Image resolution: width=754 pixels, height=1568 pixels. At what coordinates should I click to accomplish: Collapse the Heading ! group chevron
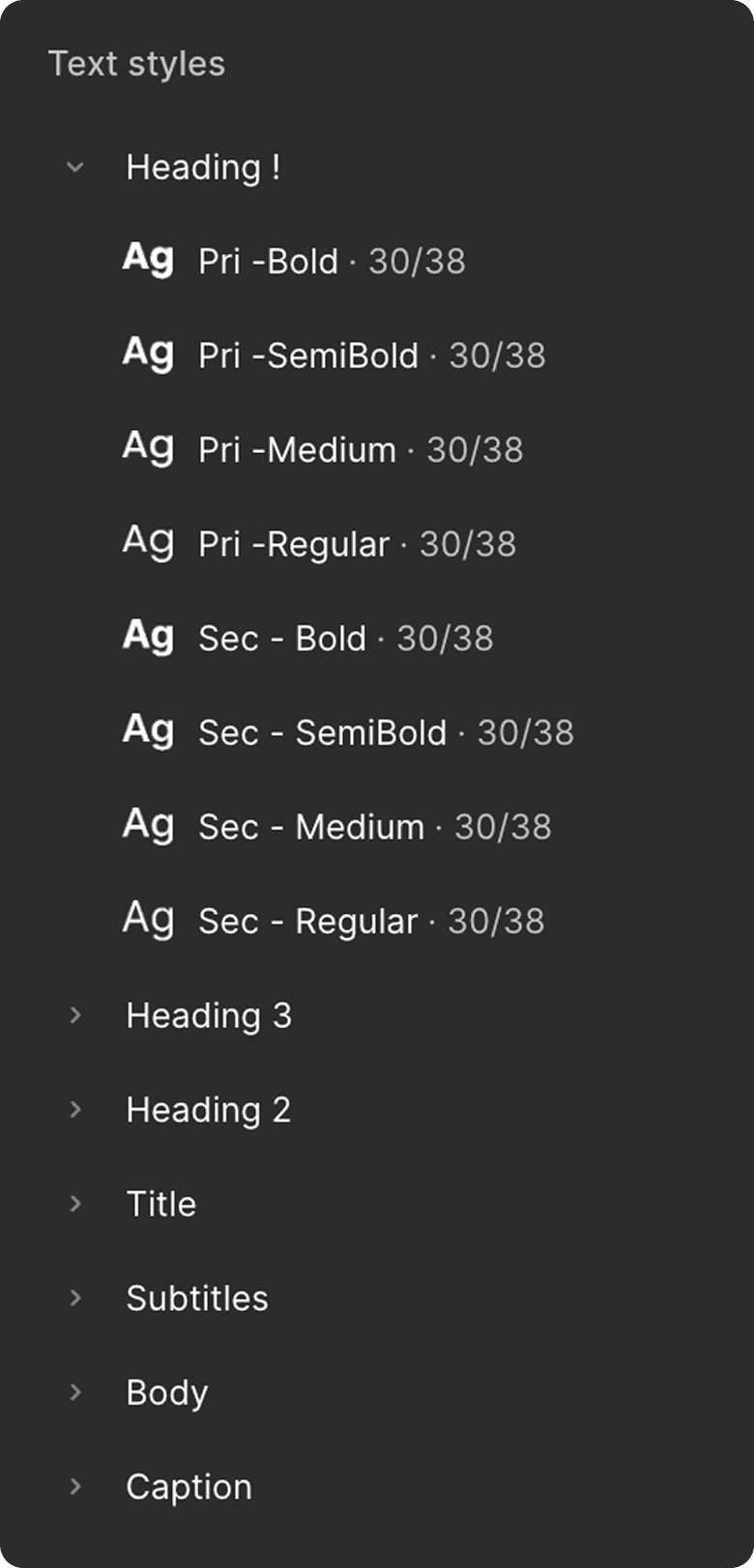pos(75,167)
